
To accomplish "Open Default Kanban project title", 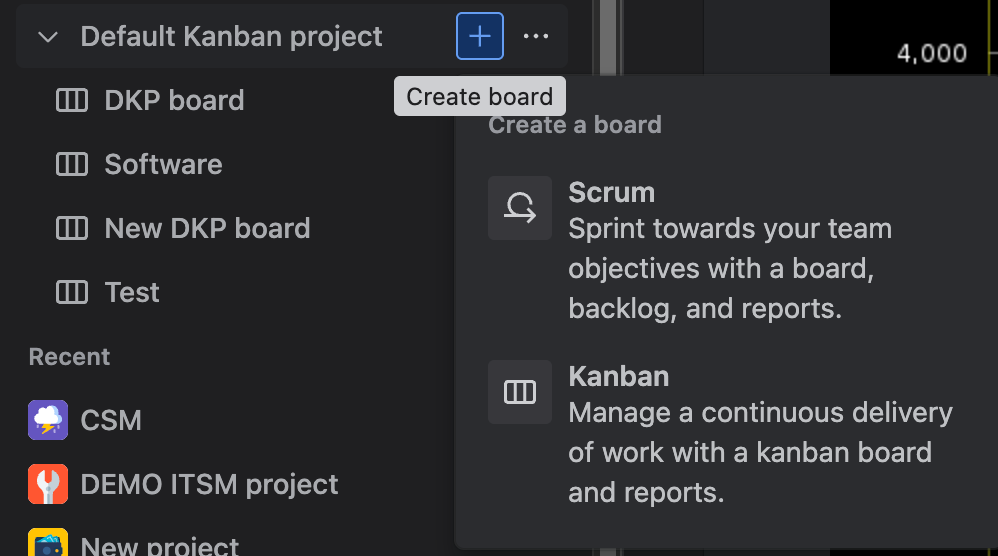I will tap(231, 37).
